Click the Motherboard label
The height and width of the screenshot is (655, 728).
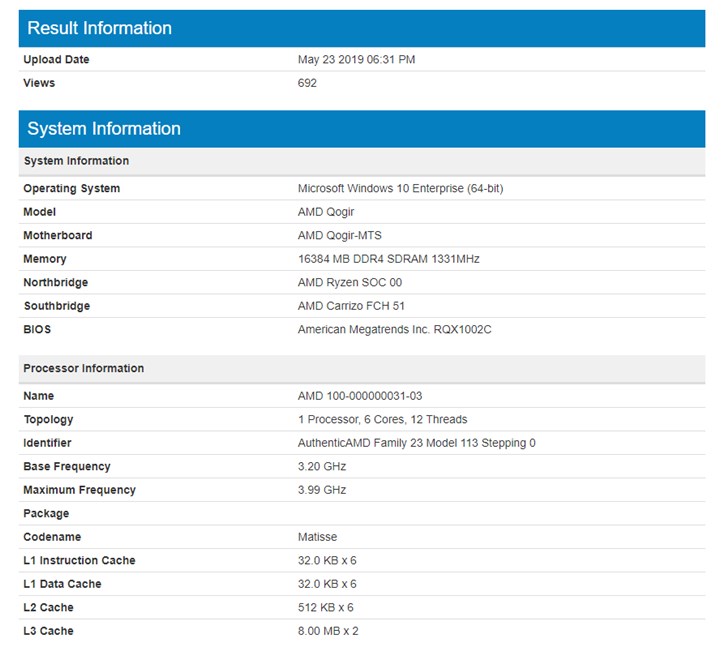pos(58,235)
